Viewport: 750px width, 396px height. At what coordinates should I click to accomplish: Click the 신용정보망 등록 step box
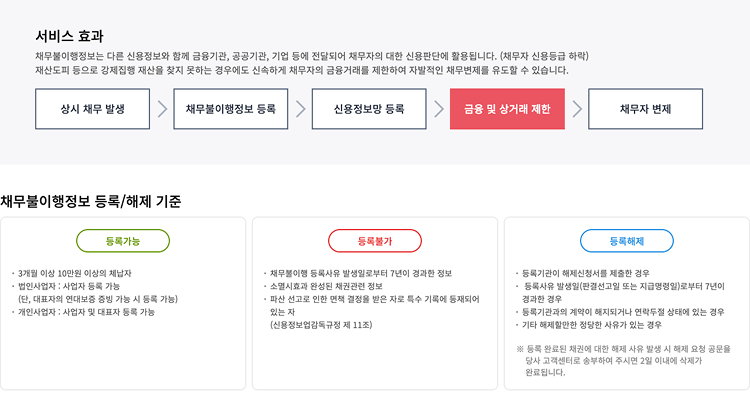coord(369,109)
